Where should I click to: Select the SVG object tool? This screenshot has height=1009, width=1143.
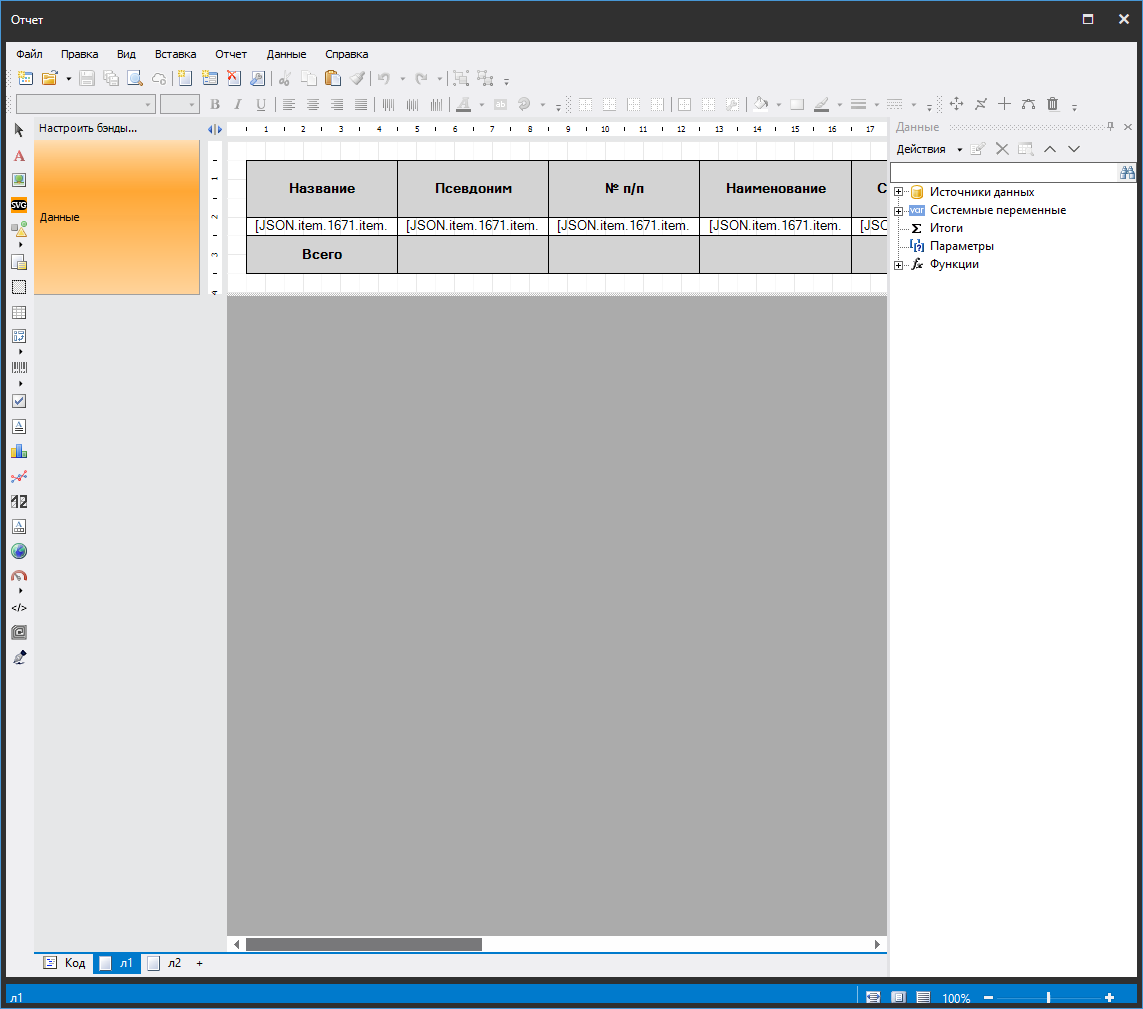point(19,205)
